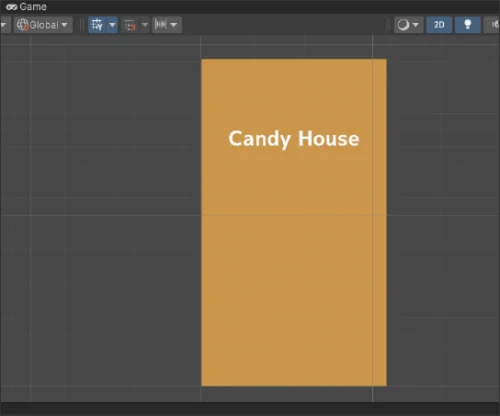Toggle the scene audio icon
Viewport: 500px width, 416px height.
pyautogui.click(x=495, y=25)
